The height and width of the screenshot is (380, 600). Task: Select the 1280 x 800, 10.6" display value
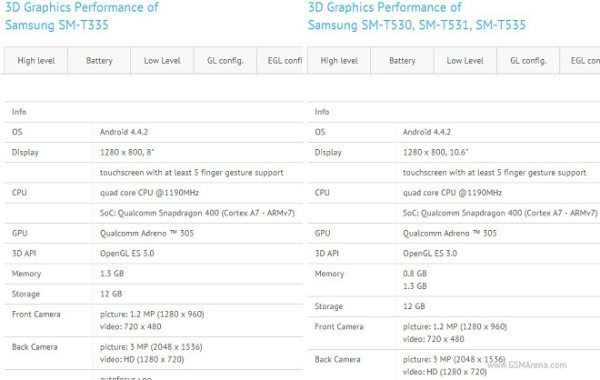pyautogui.click(x=435, y=152)
